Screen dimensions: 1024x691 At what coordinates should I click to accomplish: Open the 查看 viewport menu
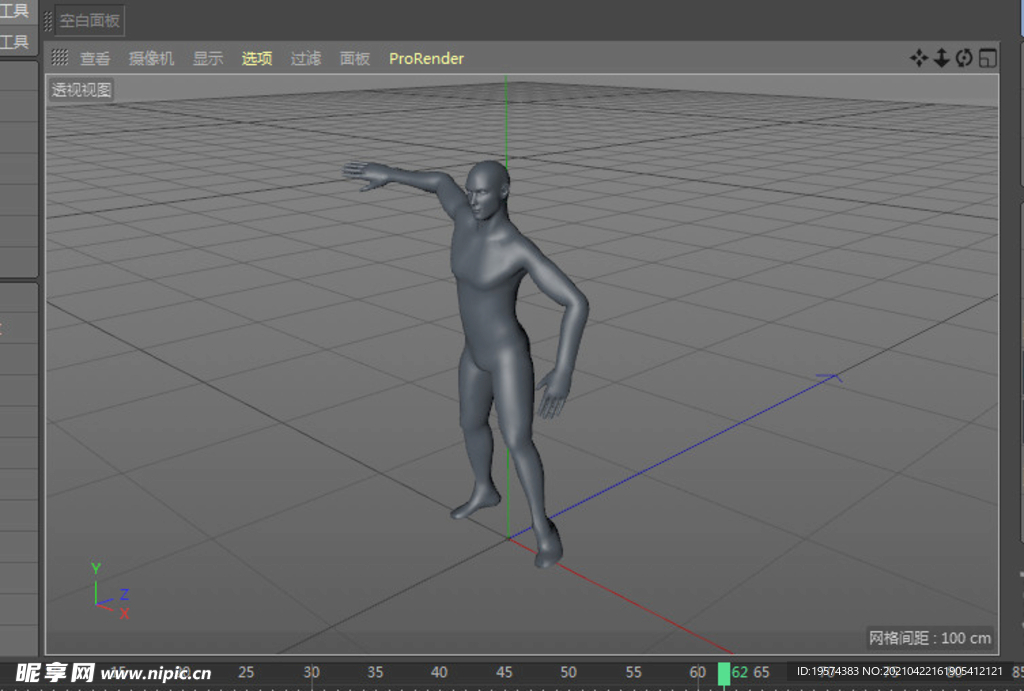(95, 59)
